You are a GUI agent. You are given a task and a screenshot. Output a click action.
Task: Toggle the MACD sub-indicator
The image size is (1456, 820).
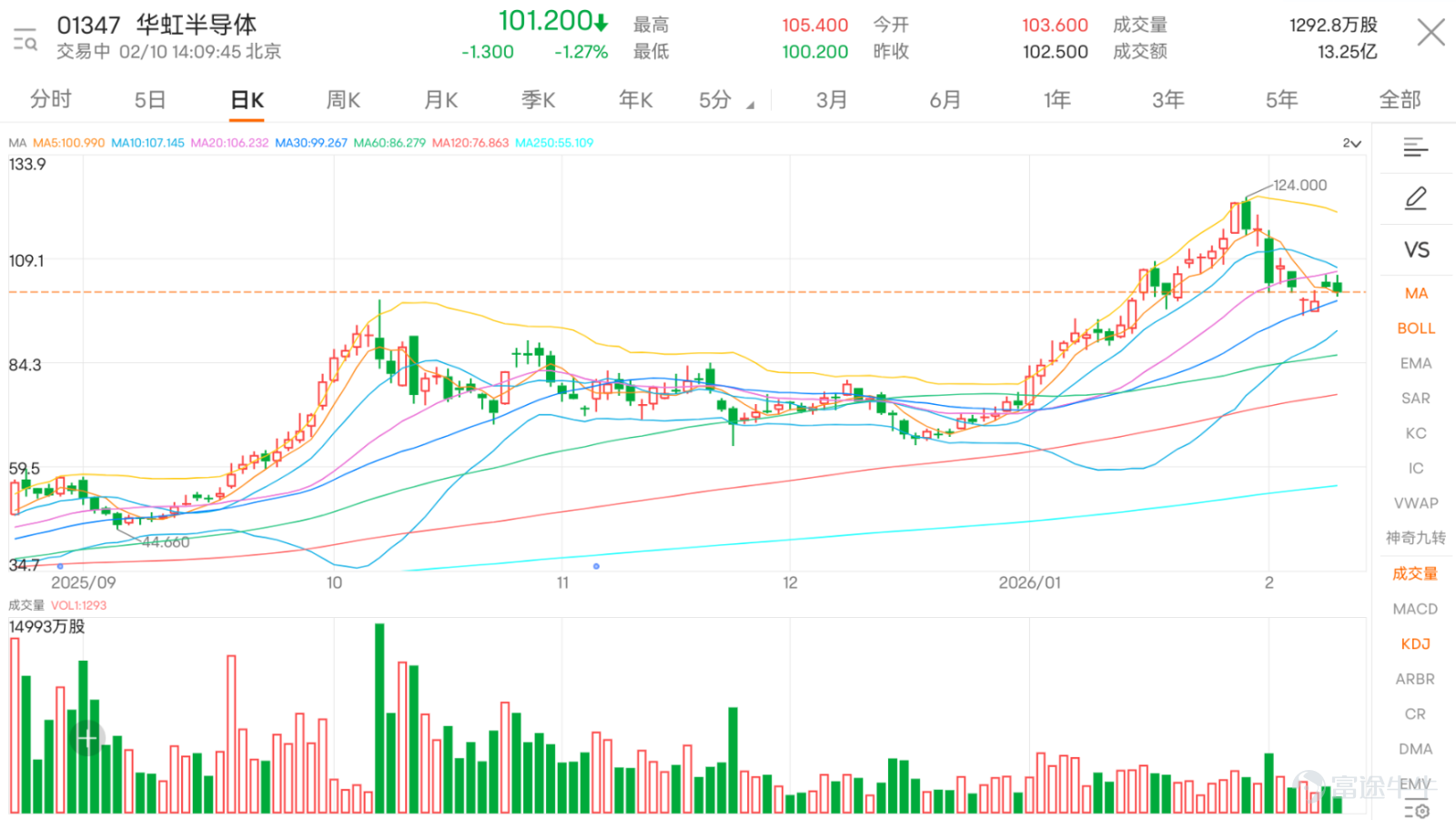point(1415,609)
